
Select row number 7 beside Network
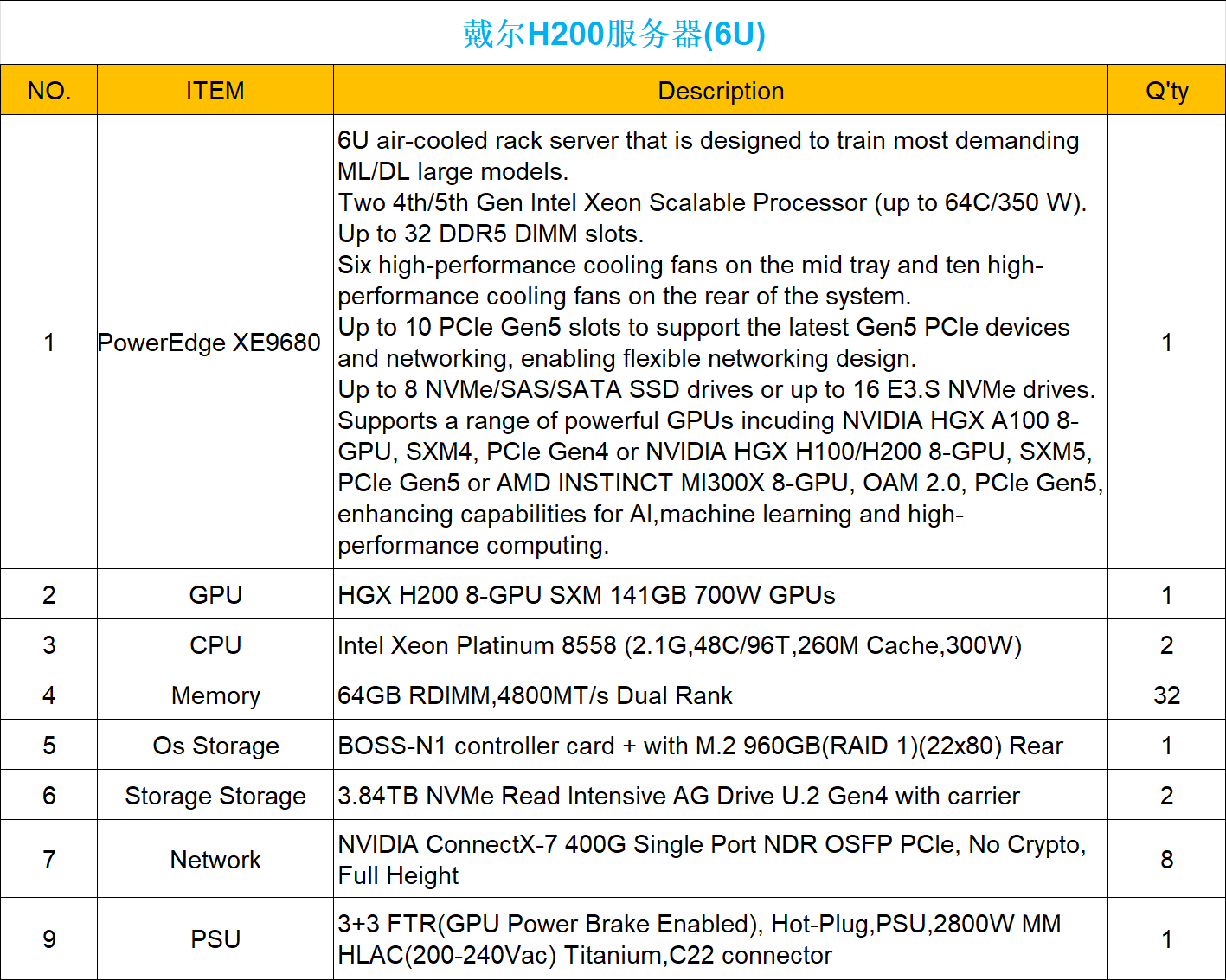(x=49, y=859)
